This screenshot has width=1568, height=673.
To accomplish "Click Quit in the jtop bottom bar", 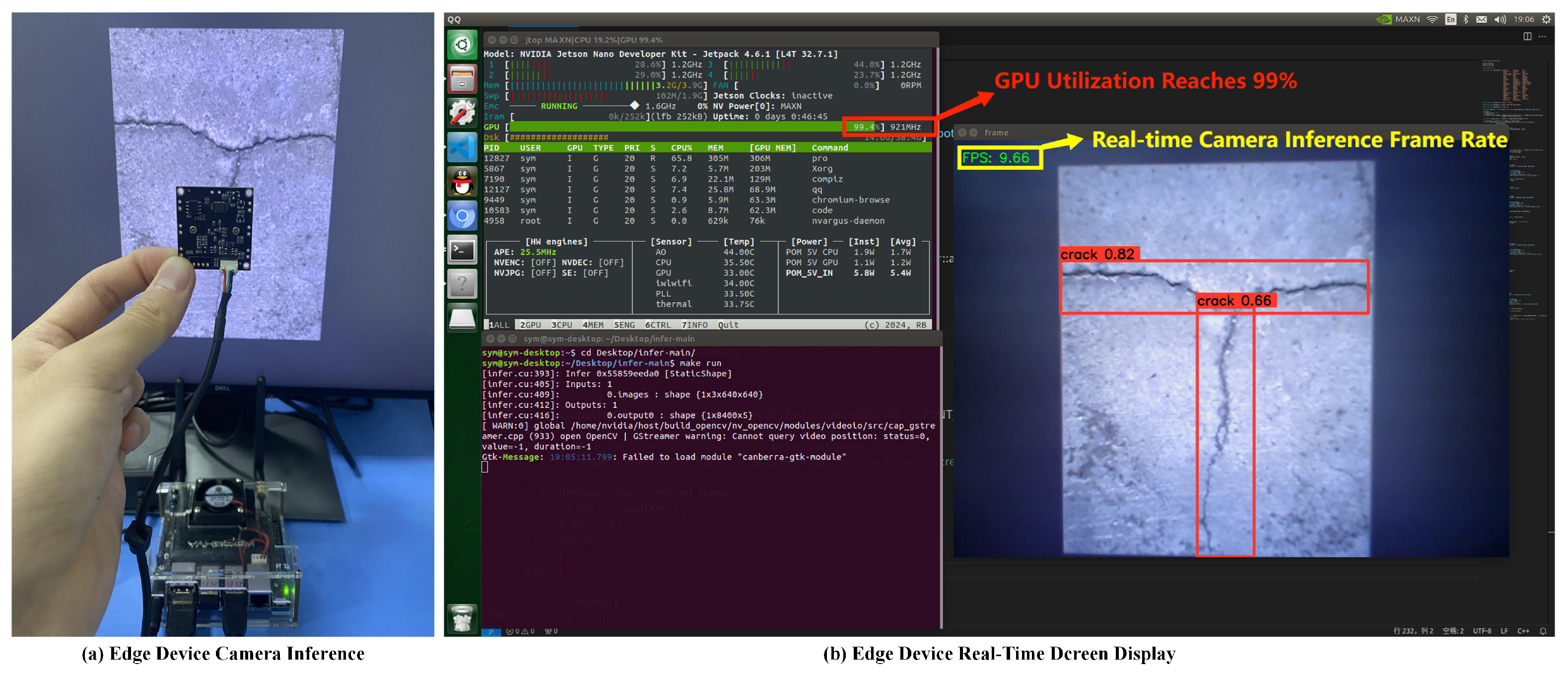I will point(728,325).
